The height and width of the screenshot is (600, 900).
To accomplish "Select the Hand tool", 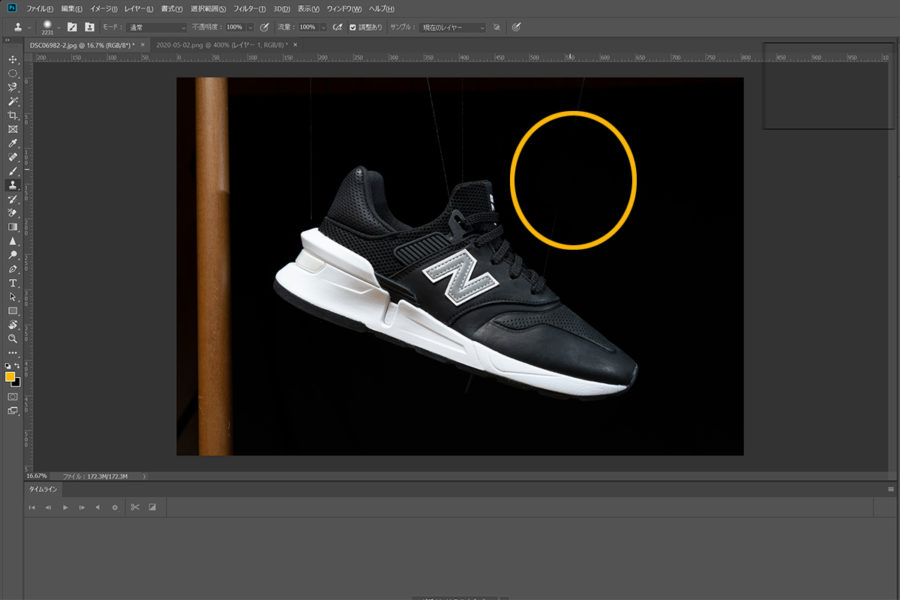I will [x=13, y=325].
